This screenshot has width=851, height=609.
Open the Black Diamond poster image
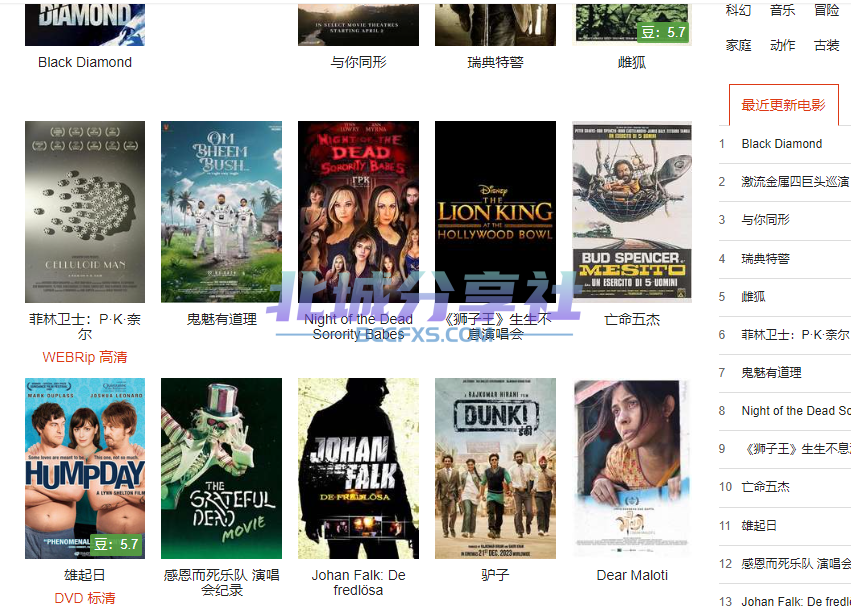pos(85,24)
